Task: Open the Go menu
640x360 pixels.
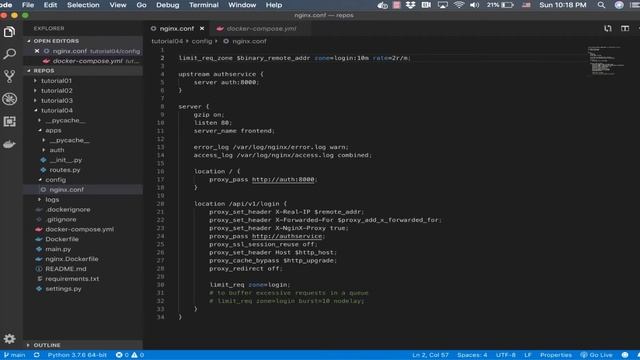Action: point(141,5)
